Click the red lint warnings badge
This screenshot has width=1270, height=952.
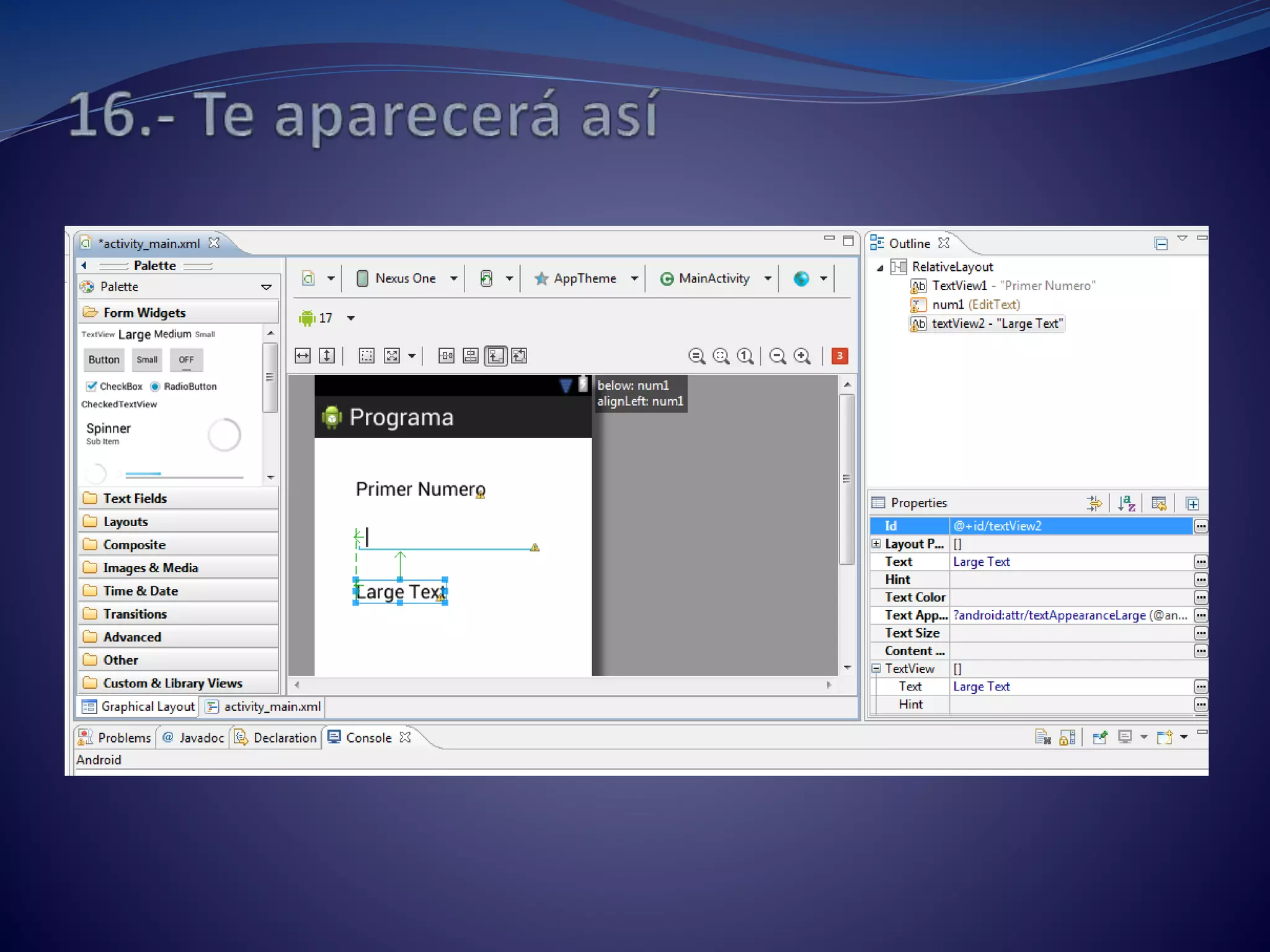(840, 356)
